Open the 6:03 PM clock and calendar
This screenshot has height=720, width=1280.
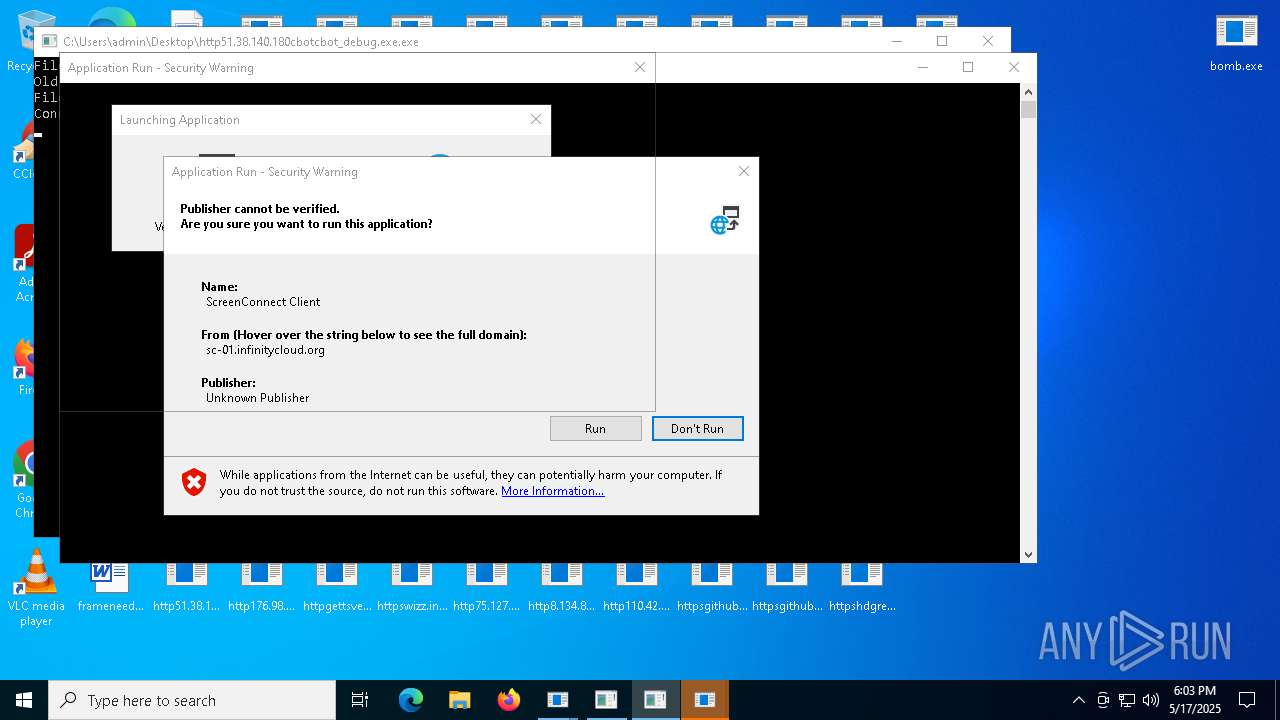pos(1194,700)
